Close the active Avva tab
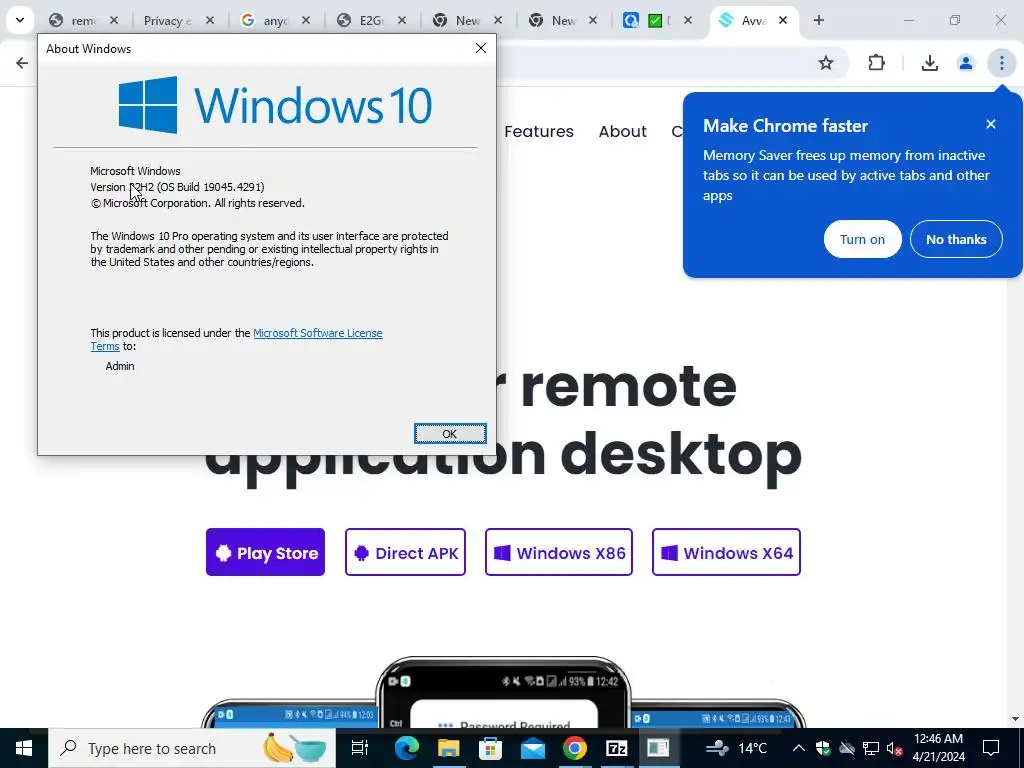Viewport: 1024px width, 768px height. click(x=782, y=21)
